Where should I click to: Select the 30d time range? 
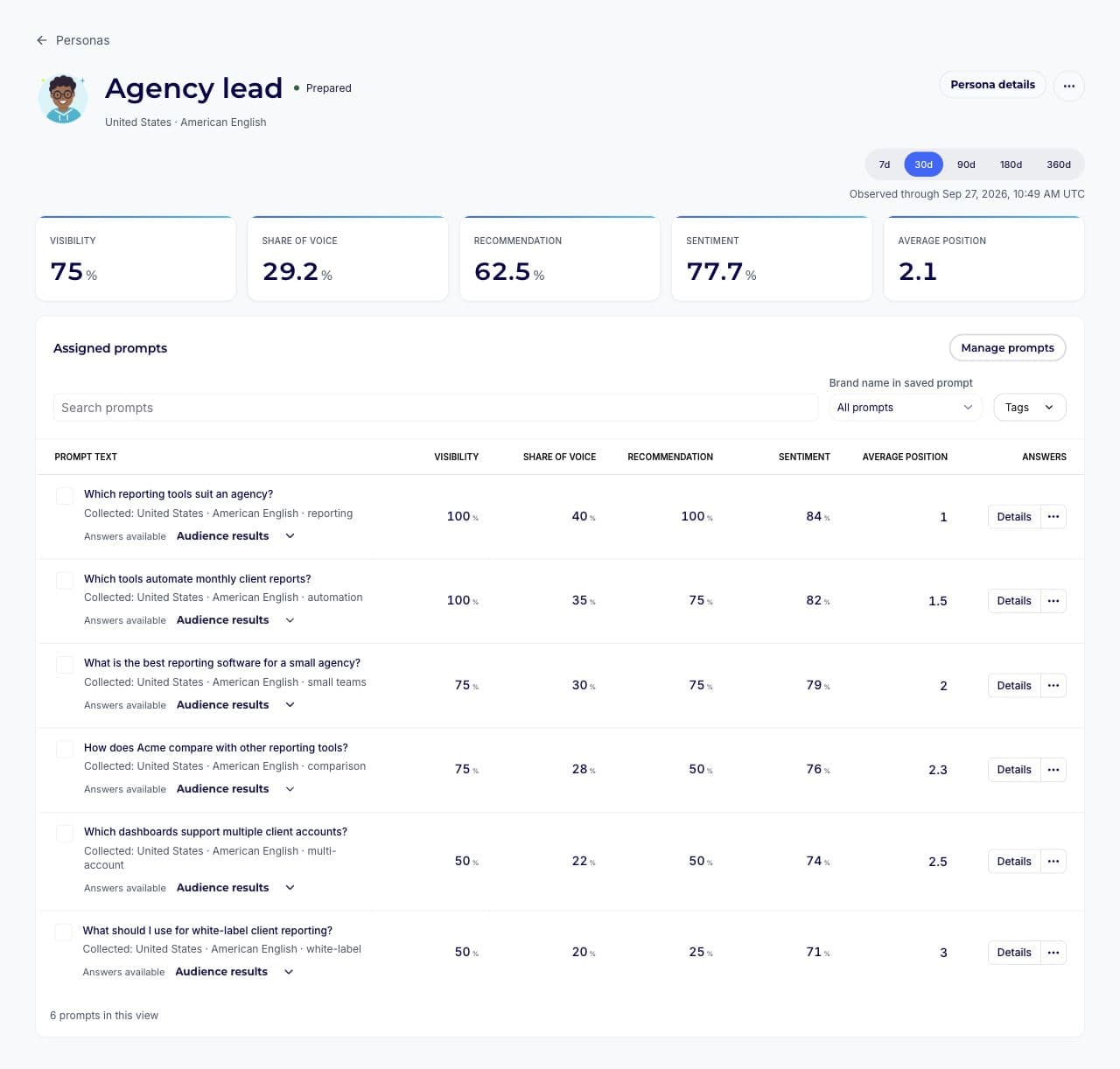click(x=923, y=164)
